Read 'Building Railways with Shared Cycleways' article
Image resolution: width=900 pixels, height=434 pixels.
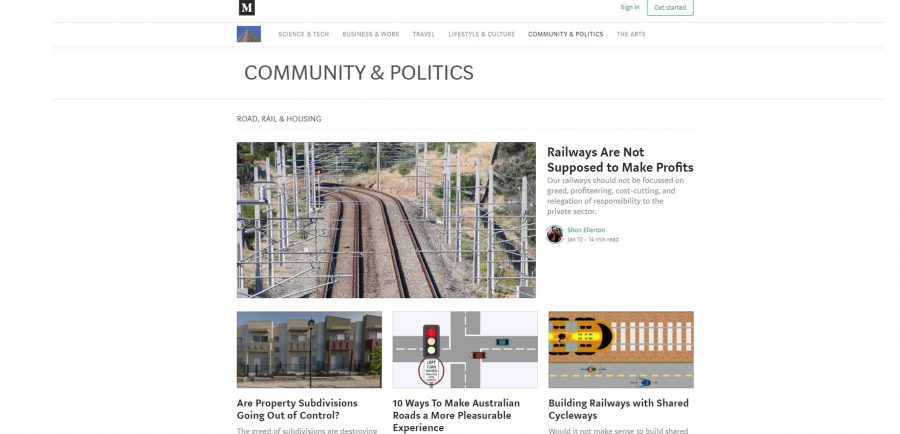[618, 409]
